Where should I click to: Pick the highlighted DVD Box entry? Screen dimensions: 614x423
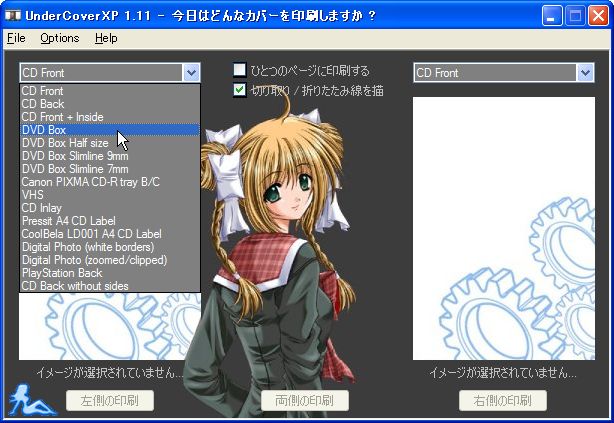[110, 130]
